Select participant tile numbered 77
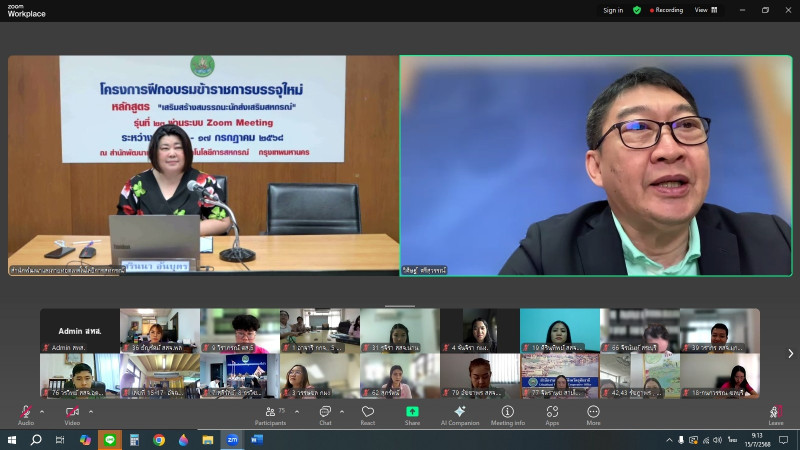Viewport: 800px width, 450px height. point(560,376)
